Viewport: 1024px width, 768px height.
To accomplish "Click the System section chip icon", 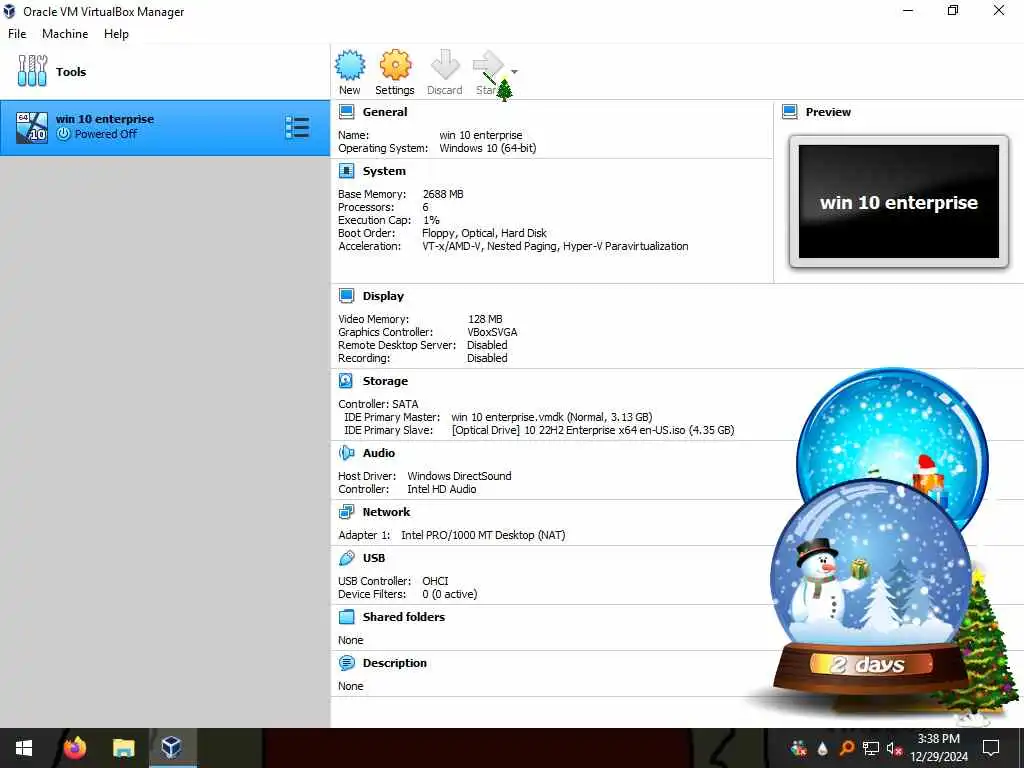I will point(346,171).
